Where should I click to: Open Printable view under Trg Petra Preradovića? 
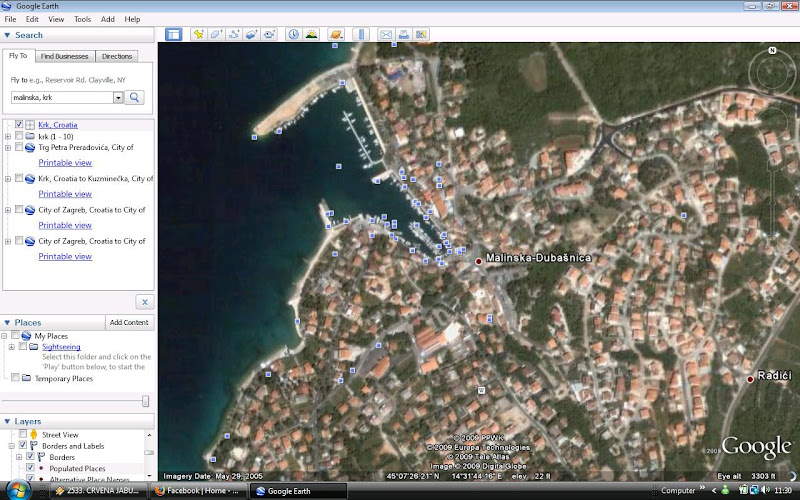(x=65, y=163)
